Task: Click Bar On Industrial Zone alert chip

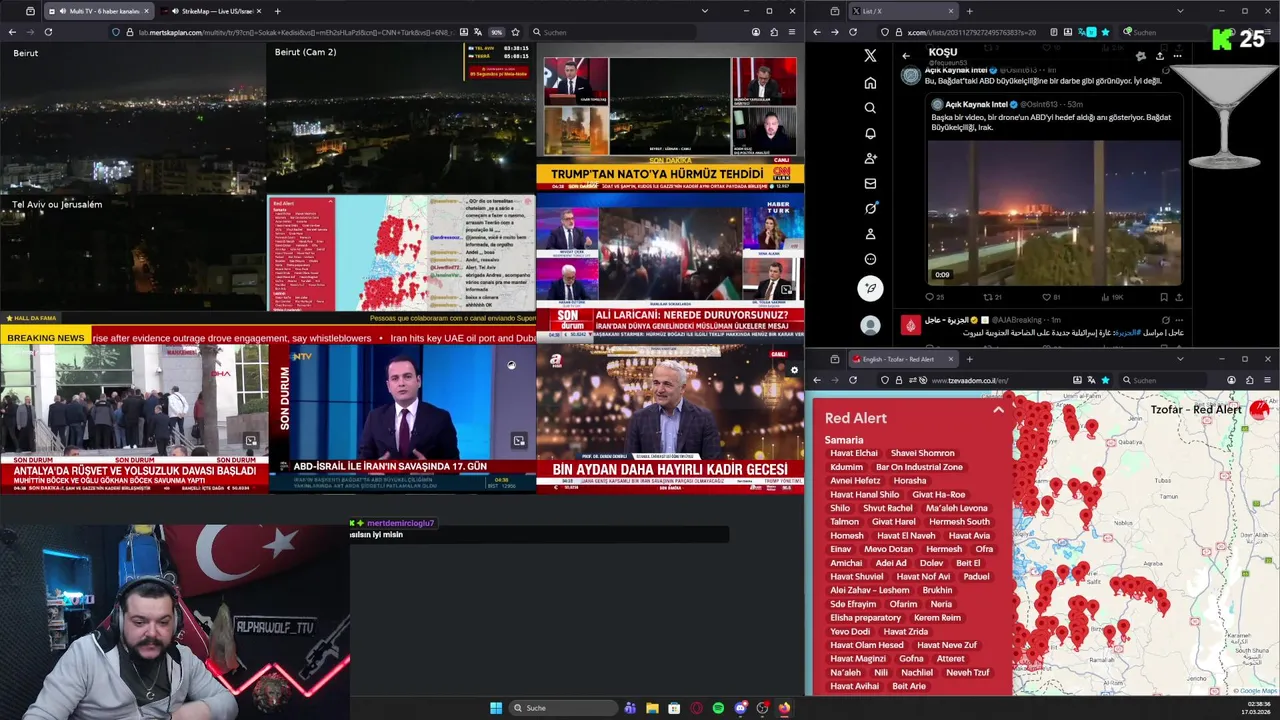Action: [919, 467]
